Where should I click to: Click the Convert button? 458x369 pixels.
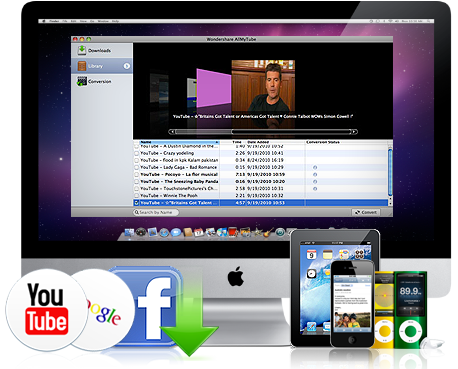(366, 212)
